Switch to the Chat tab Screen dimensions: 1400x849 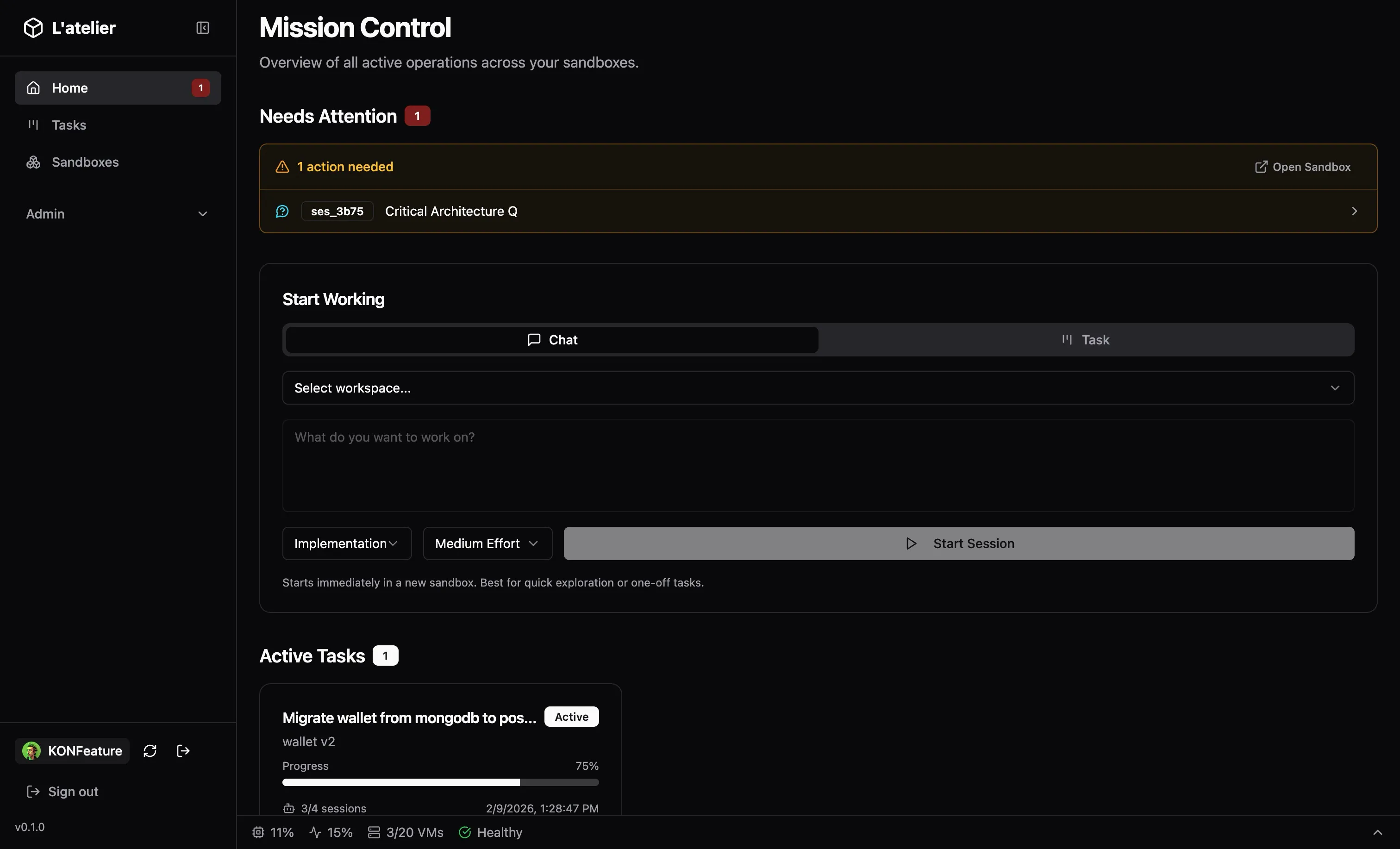coord(552,339)
